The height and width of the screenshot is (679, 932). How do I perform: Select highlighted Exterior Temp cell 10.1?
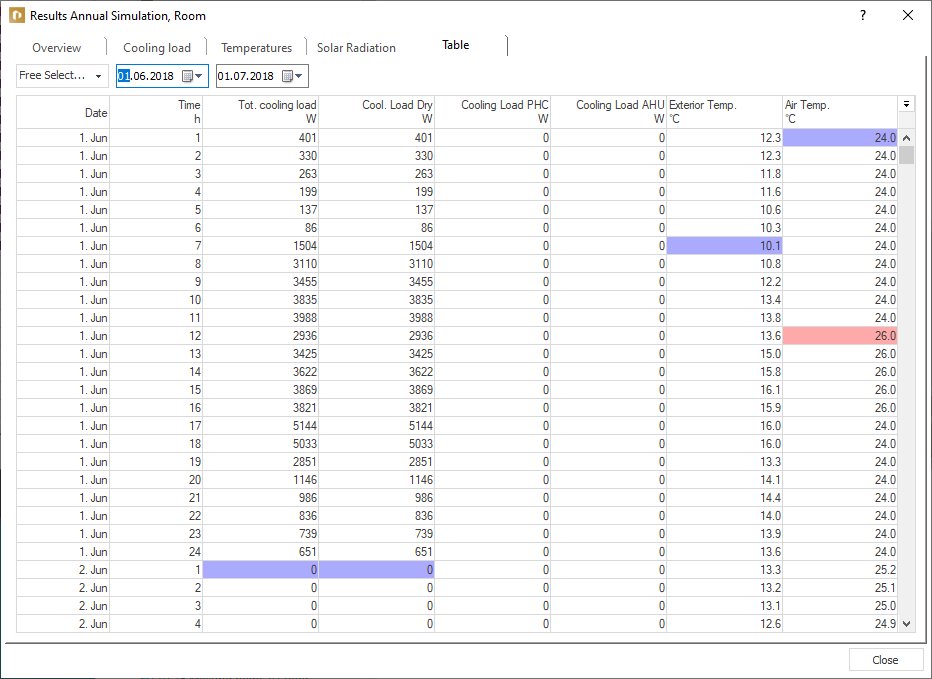point(724,246)
